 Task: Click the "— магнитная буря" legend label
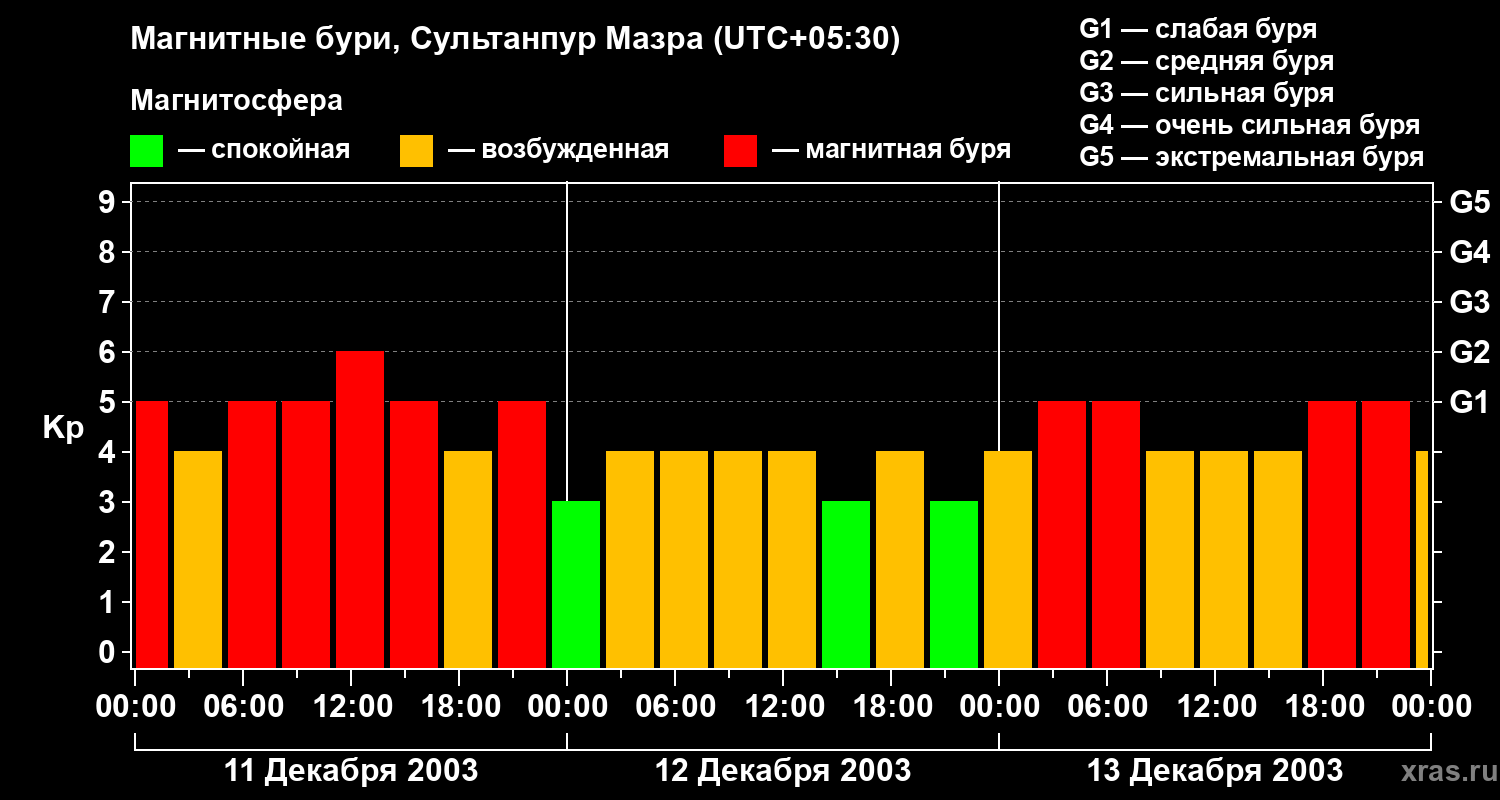(x=891, y=150)
